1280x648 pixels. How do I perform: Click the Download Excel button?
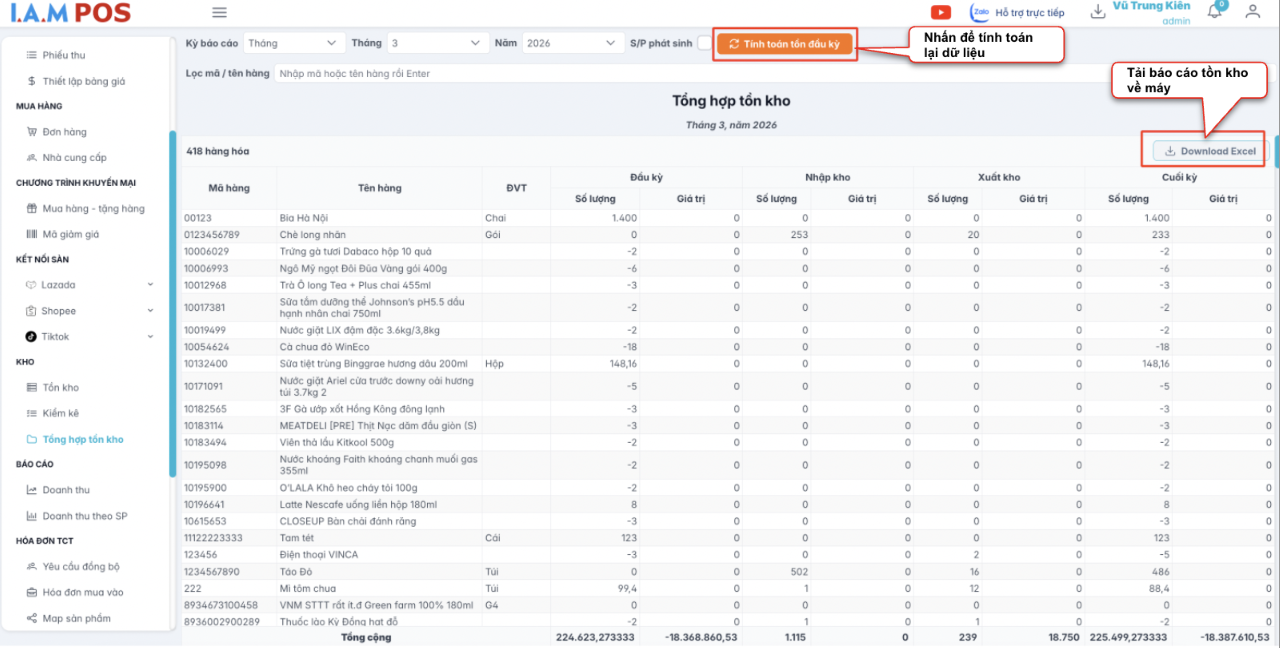(x=1209, y=151)
